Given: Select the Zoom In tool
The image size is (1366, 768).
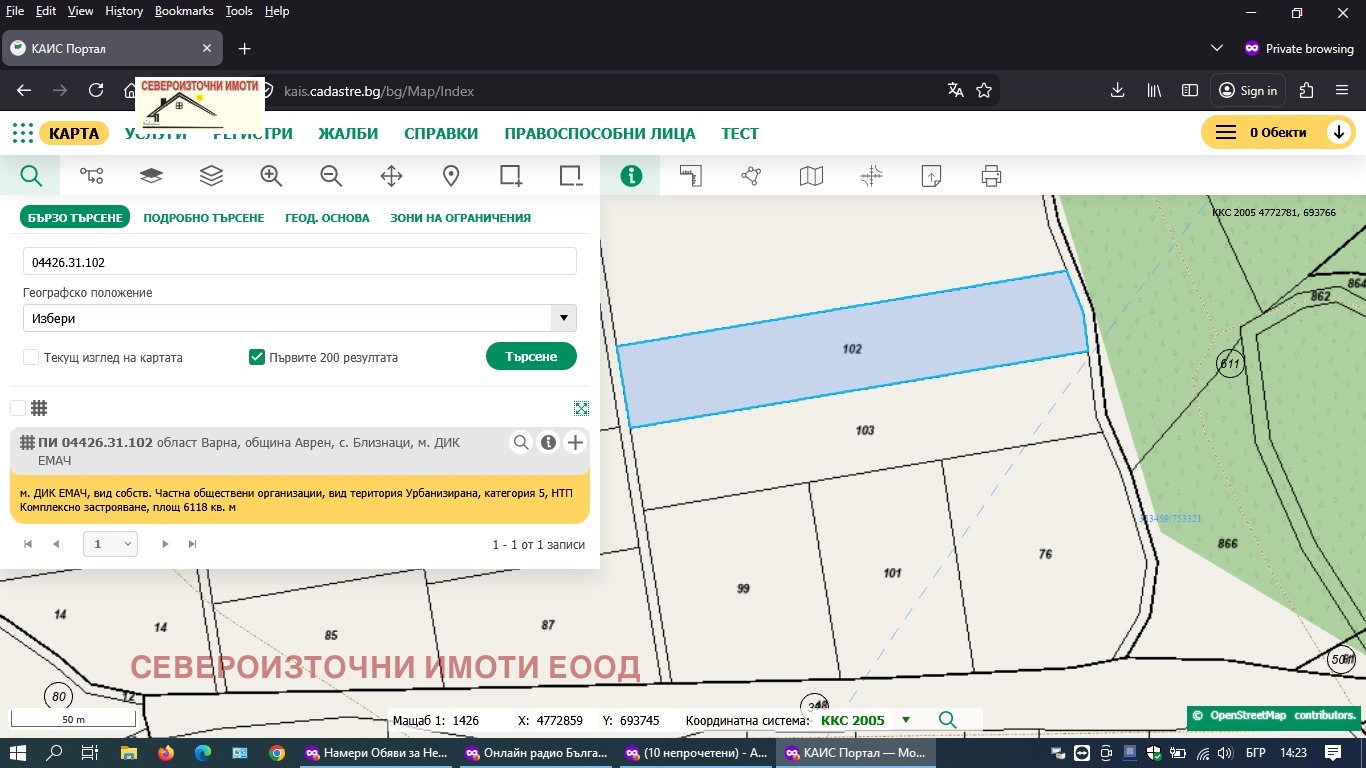Looking at the screenshot, I should (x=270, y=175).
